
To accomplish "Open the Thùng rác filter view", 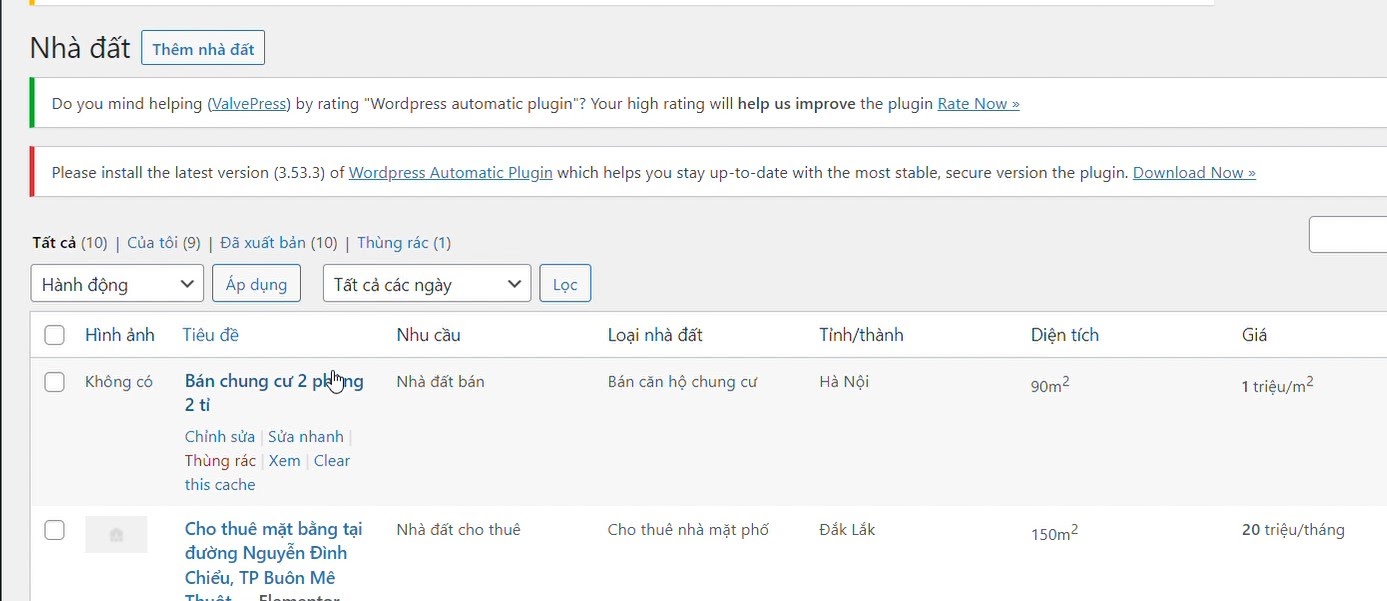I will click(393, 243).
